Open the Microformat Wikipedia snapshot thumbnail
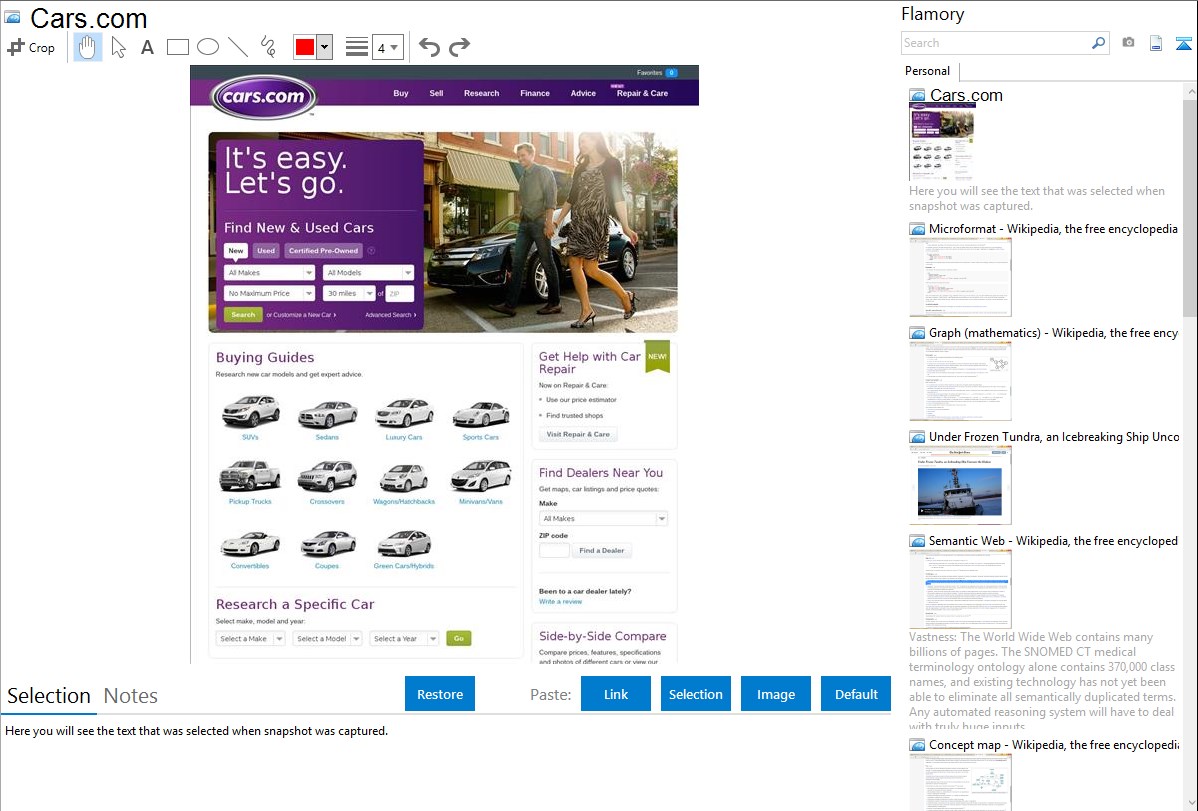Image resolution: width=1198 pixels, height=811 pixels. (960, 277)
